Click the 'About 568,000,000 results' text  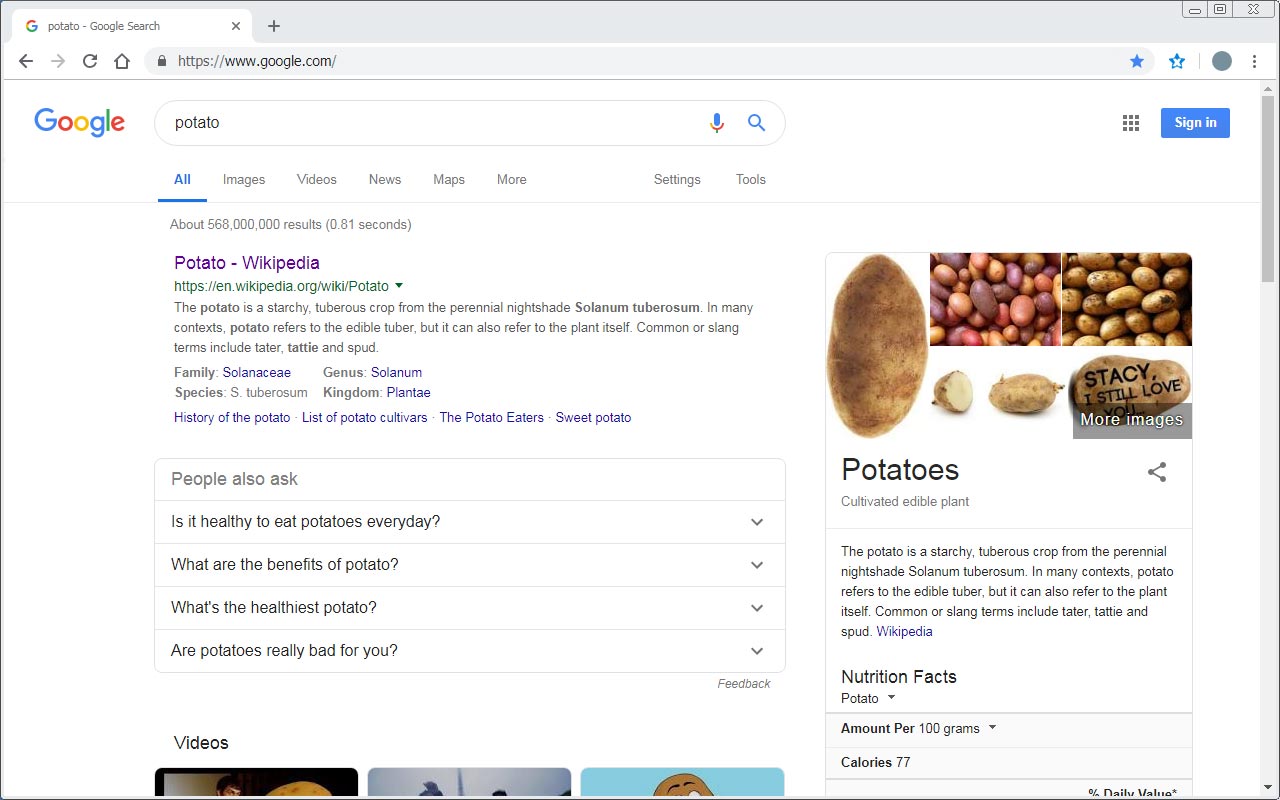coord(291,225)
